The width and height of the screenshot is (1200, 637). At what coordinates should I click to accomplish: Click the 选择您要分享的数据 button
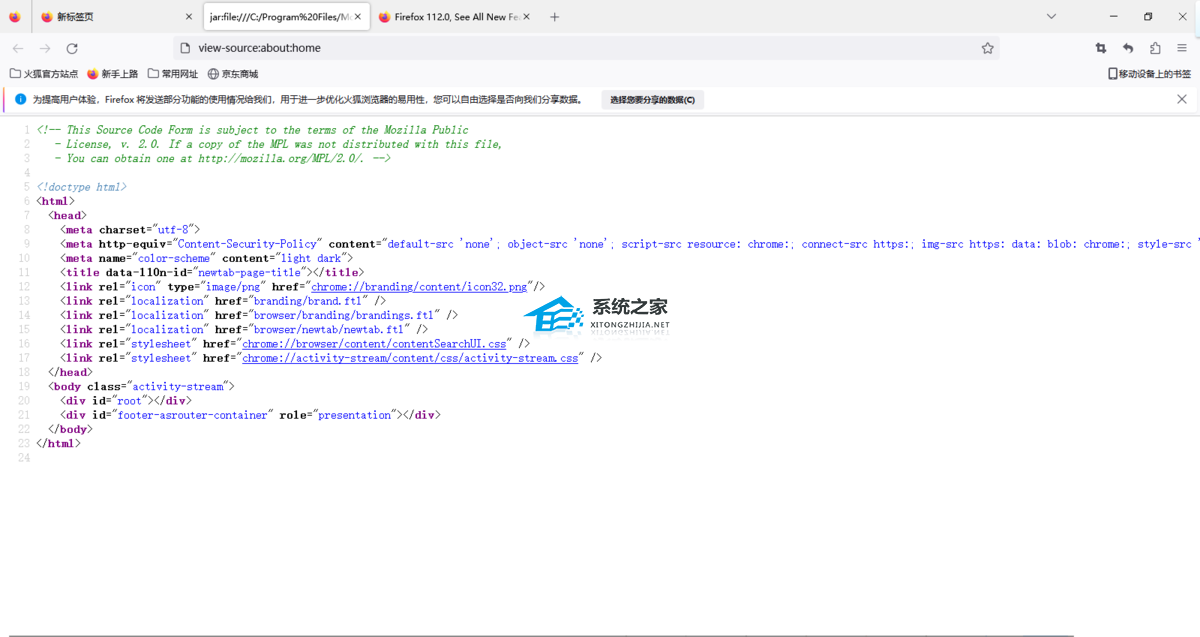click(652, 100)
